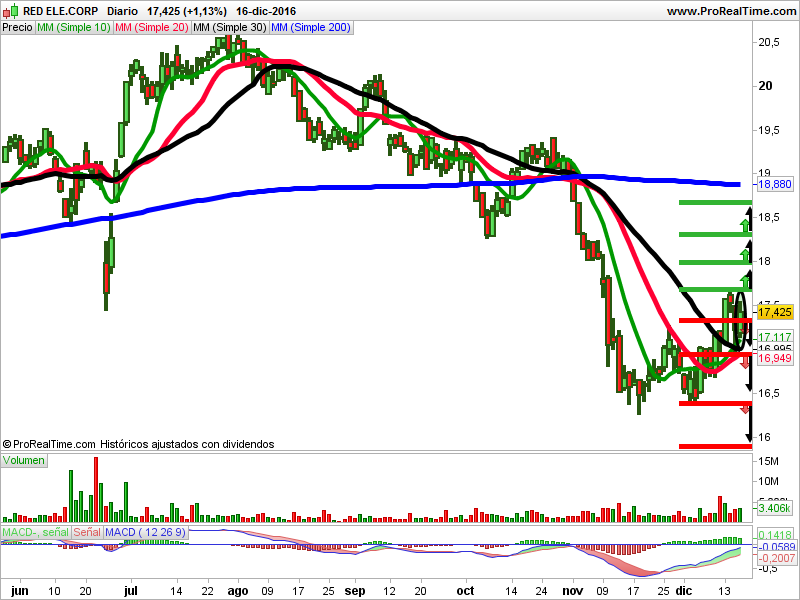Screen dimensions: 800x600
Task: Click the © ProRealTime.com copyright link
Action: pyautogui.click(x=48, y=443)
